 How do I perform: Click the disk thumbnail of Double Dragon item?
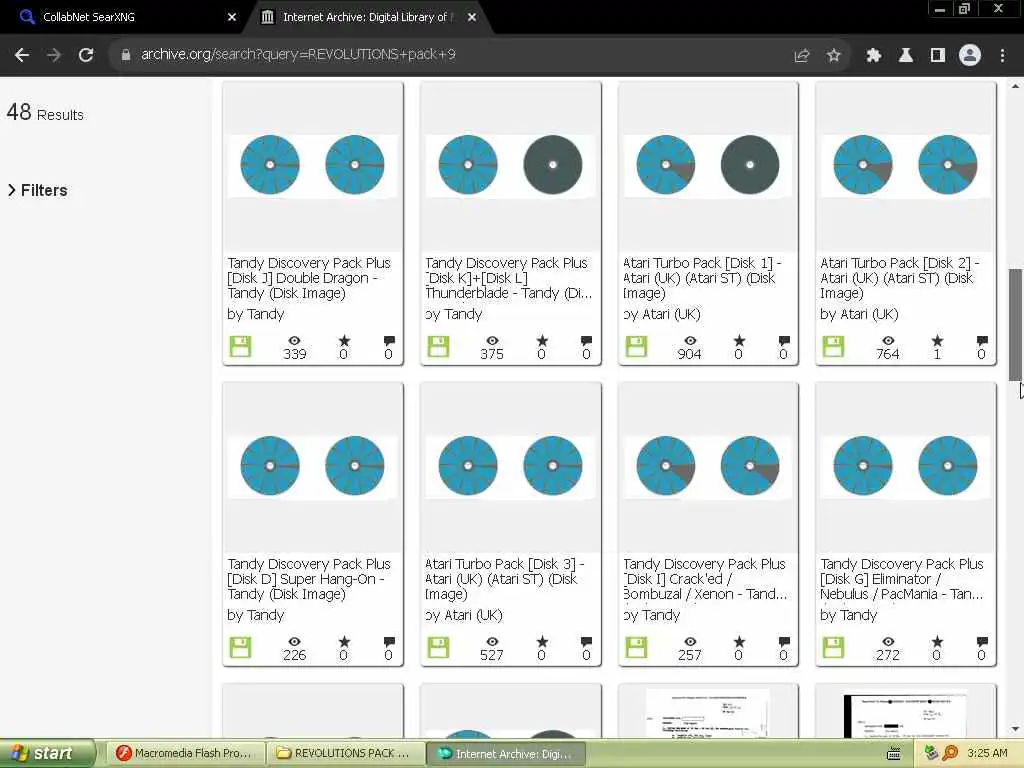(x=312, y=165)
